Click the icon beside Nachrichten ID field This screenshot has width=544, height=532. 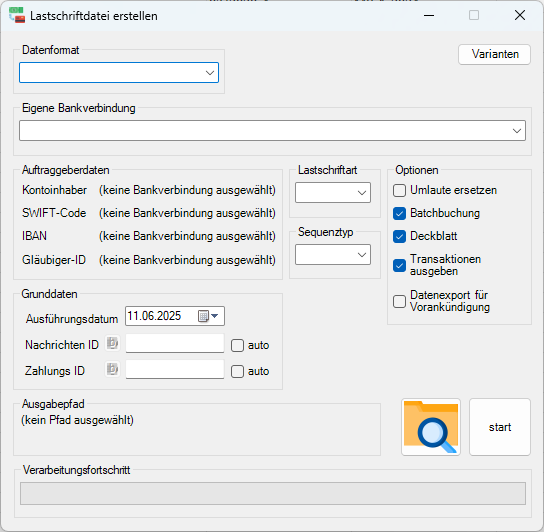point(112,344)
